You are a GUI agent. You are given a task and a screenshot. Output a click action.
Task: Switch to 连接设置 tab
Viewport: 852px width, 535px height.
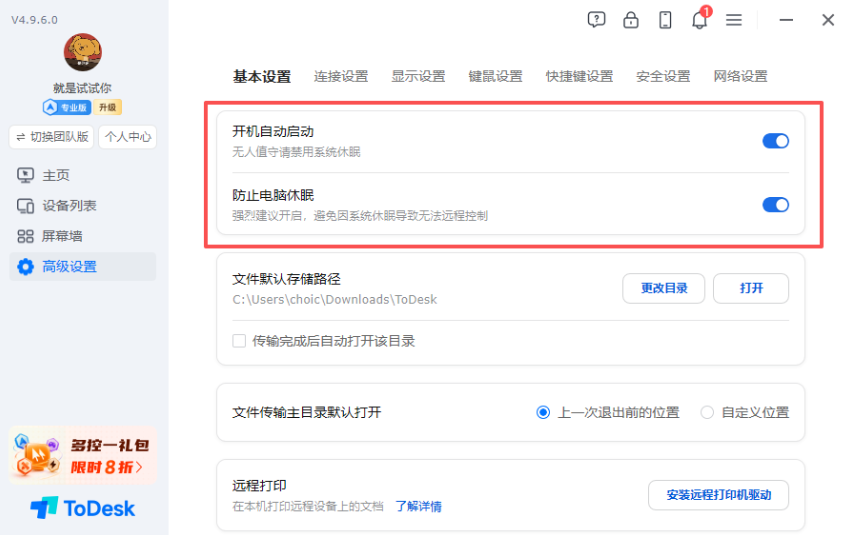pos(341,77)
